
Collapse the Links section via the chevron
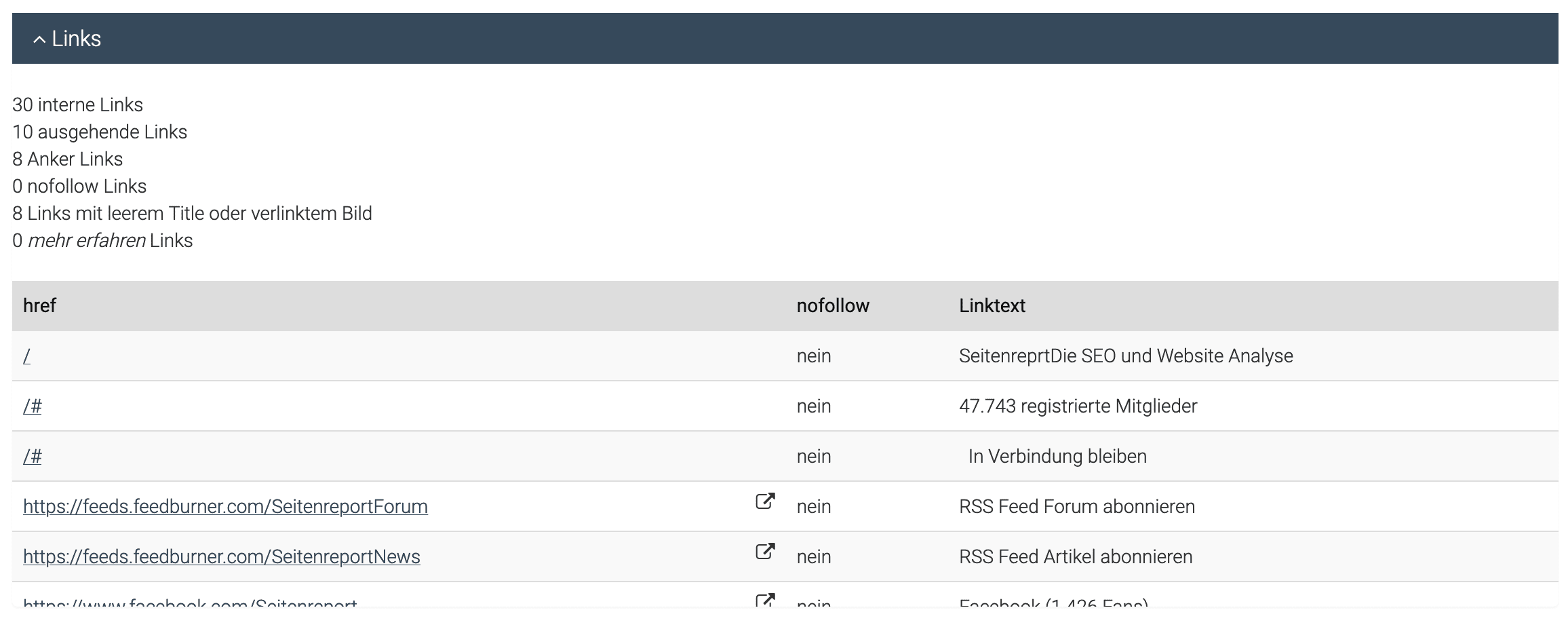coord(40,39)
